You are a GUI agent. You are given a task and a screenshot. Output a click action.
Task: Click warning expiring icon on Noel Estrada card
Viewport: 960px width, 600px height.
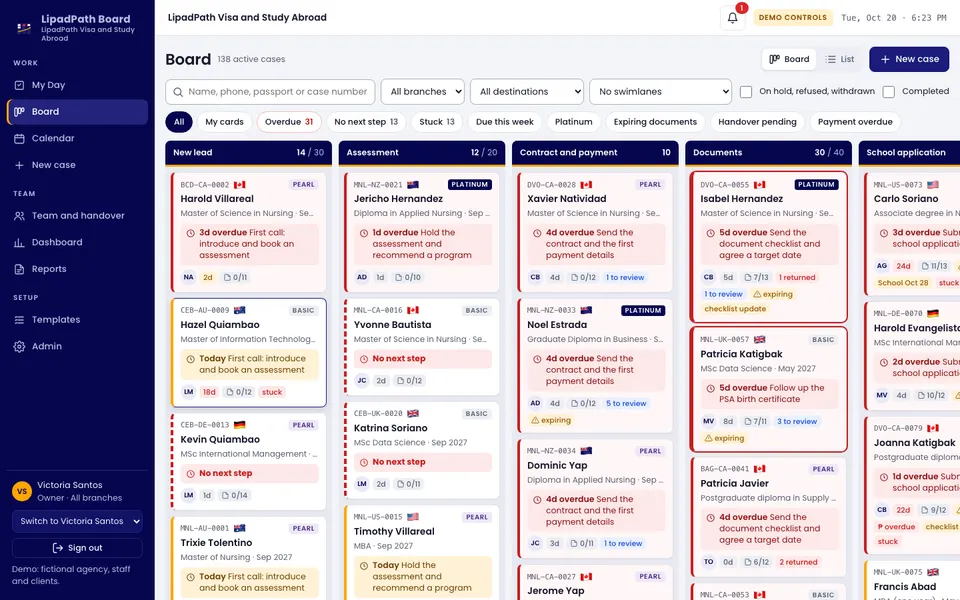point(535,420)
